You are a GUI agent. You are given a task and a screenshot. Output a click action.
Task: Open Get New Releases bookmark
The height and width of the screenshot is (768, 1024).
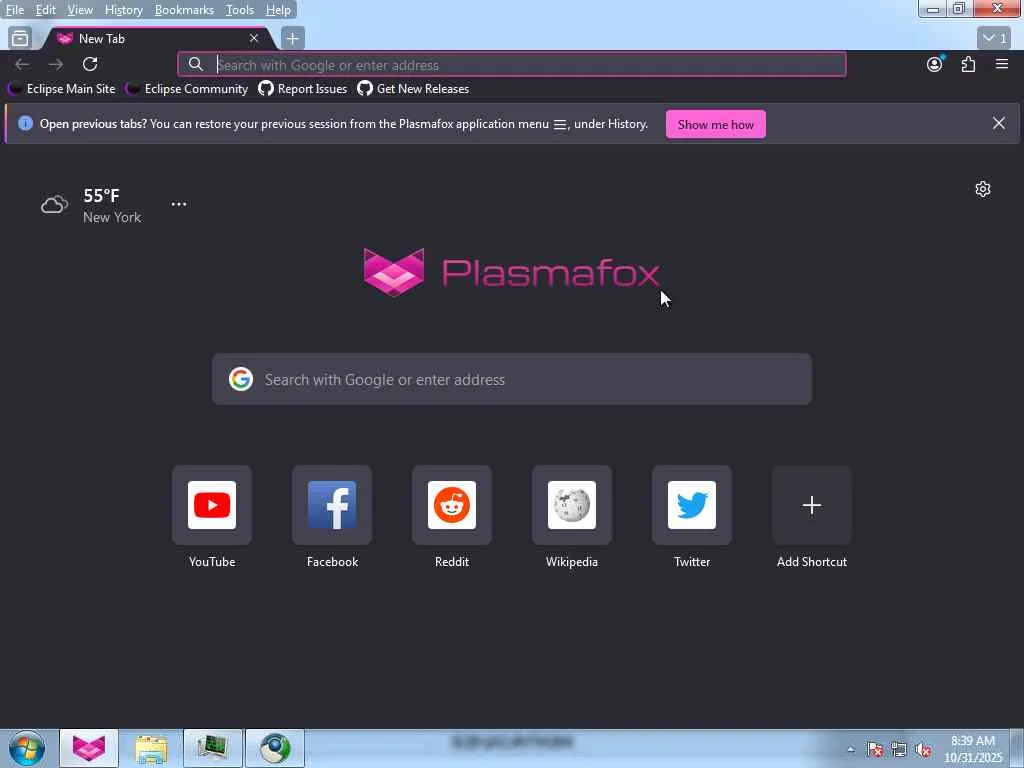[413, 89]
